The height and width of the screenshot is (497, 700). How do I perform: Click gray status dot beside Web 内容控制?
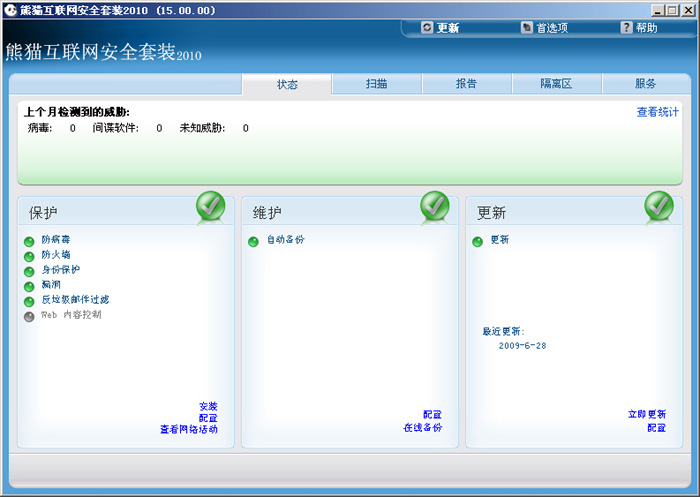29,317
